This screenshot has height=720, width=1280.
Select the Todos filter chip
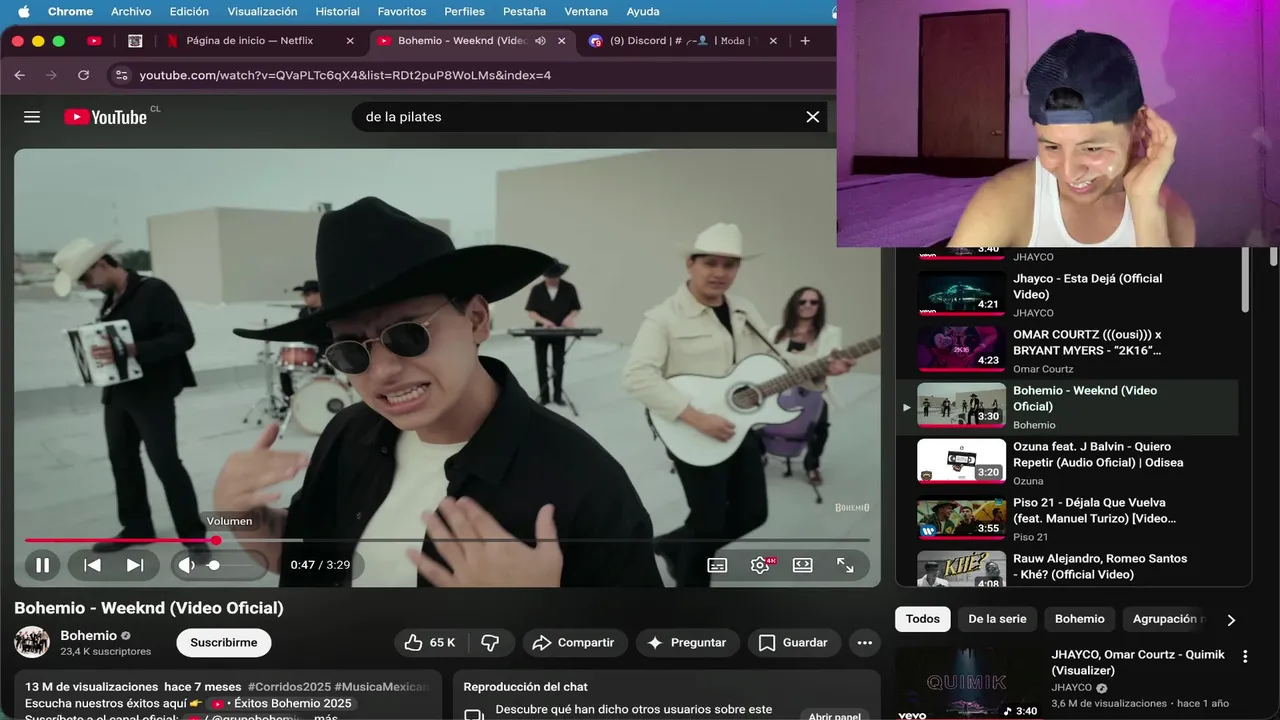click(922, 619)
